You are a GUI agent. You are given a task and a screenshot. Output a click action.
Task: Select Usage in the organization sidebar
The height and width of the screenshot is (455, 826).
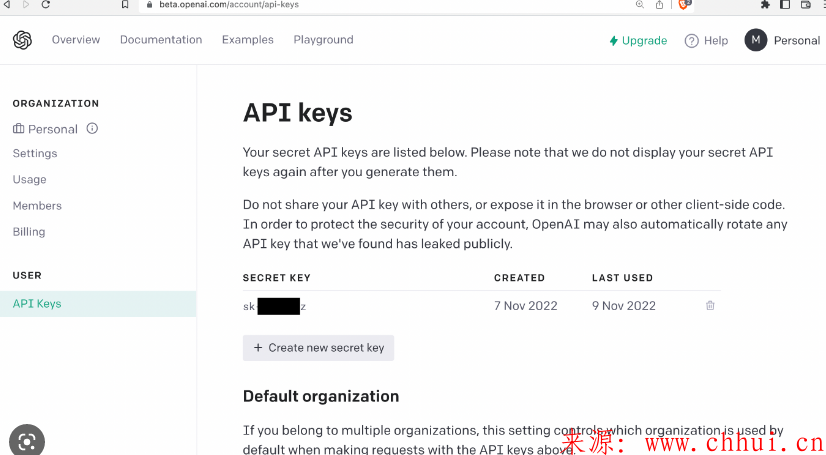point(30,180)
